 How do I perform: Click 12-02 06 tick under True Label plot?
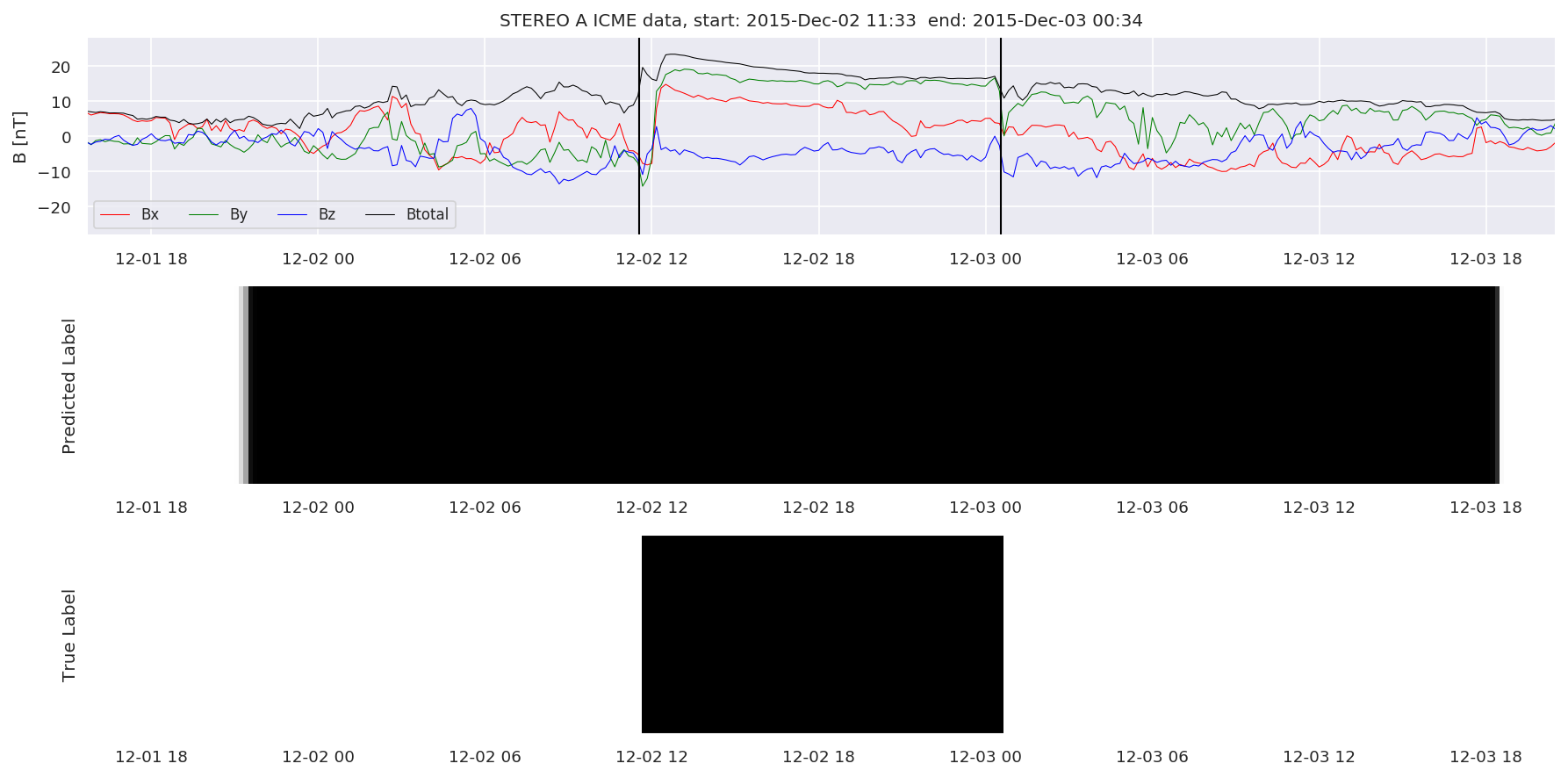485,757
